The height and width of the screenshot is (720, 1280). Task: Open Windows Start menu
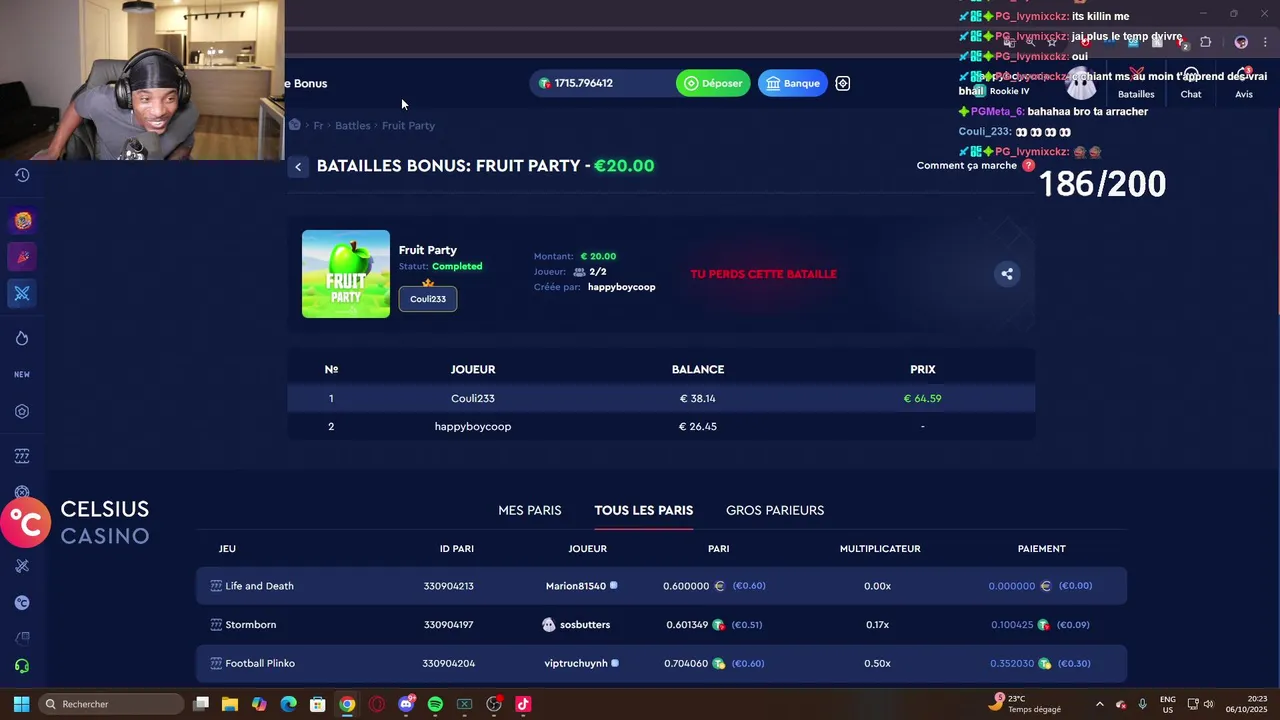click(x=21, y=704)
